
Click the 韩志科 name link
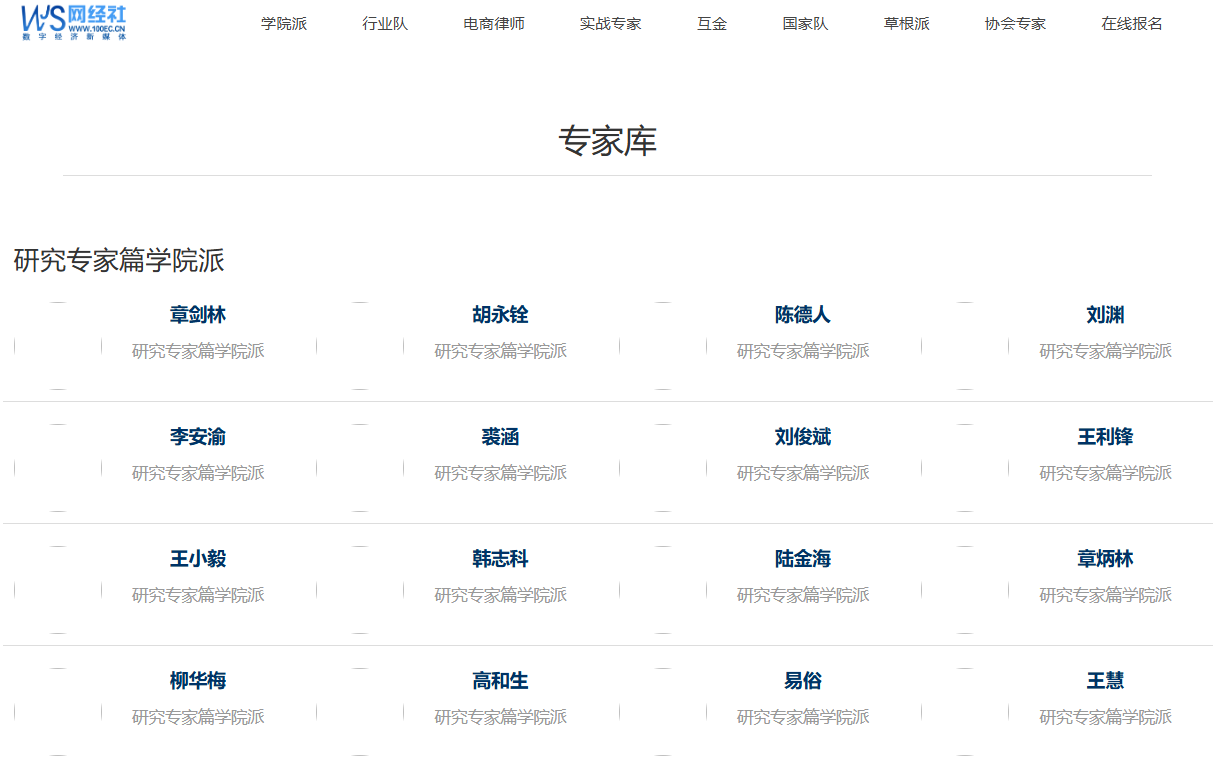pos(500,559)
